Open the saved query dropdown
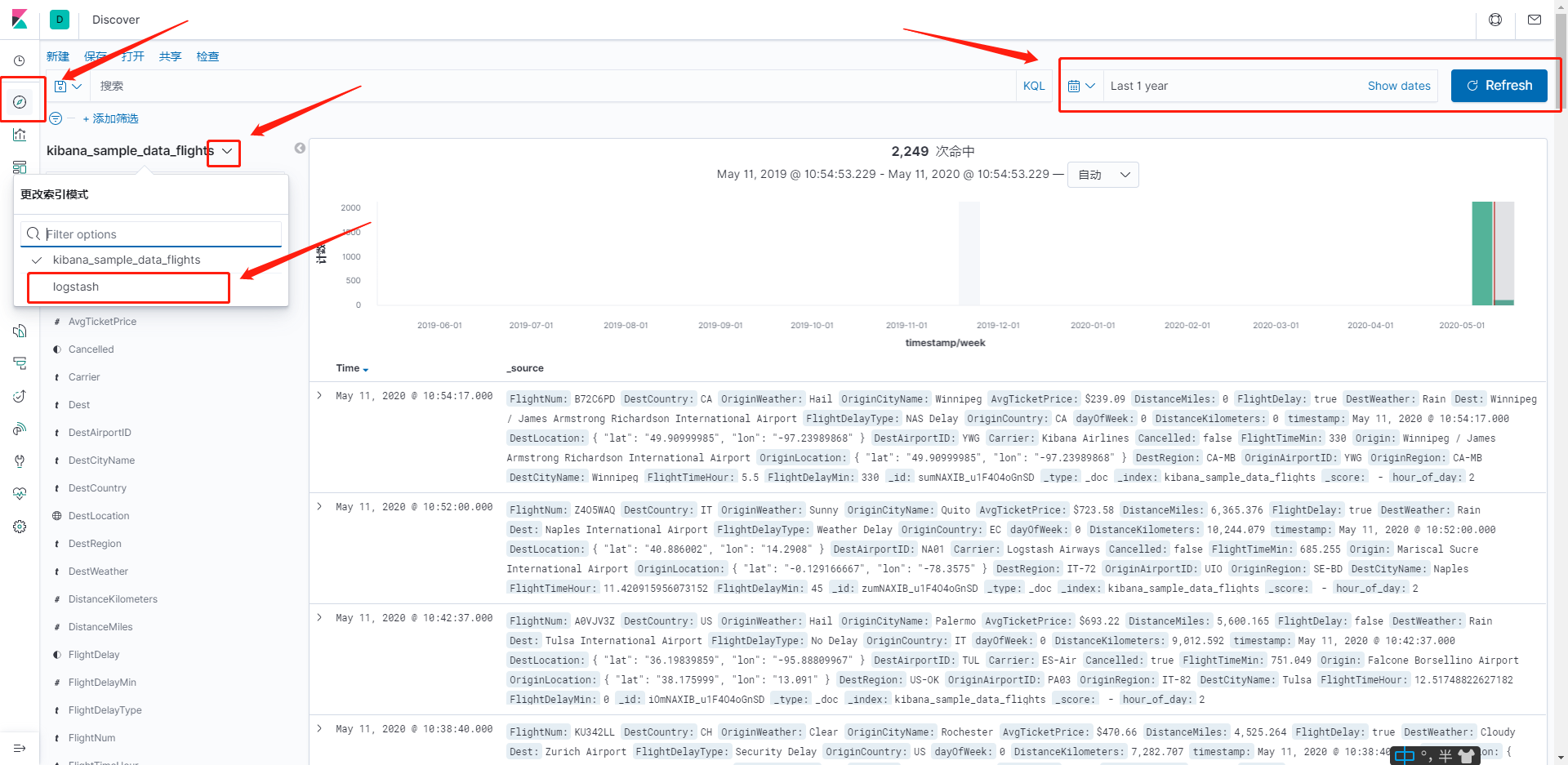 pos(69,86)
